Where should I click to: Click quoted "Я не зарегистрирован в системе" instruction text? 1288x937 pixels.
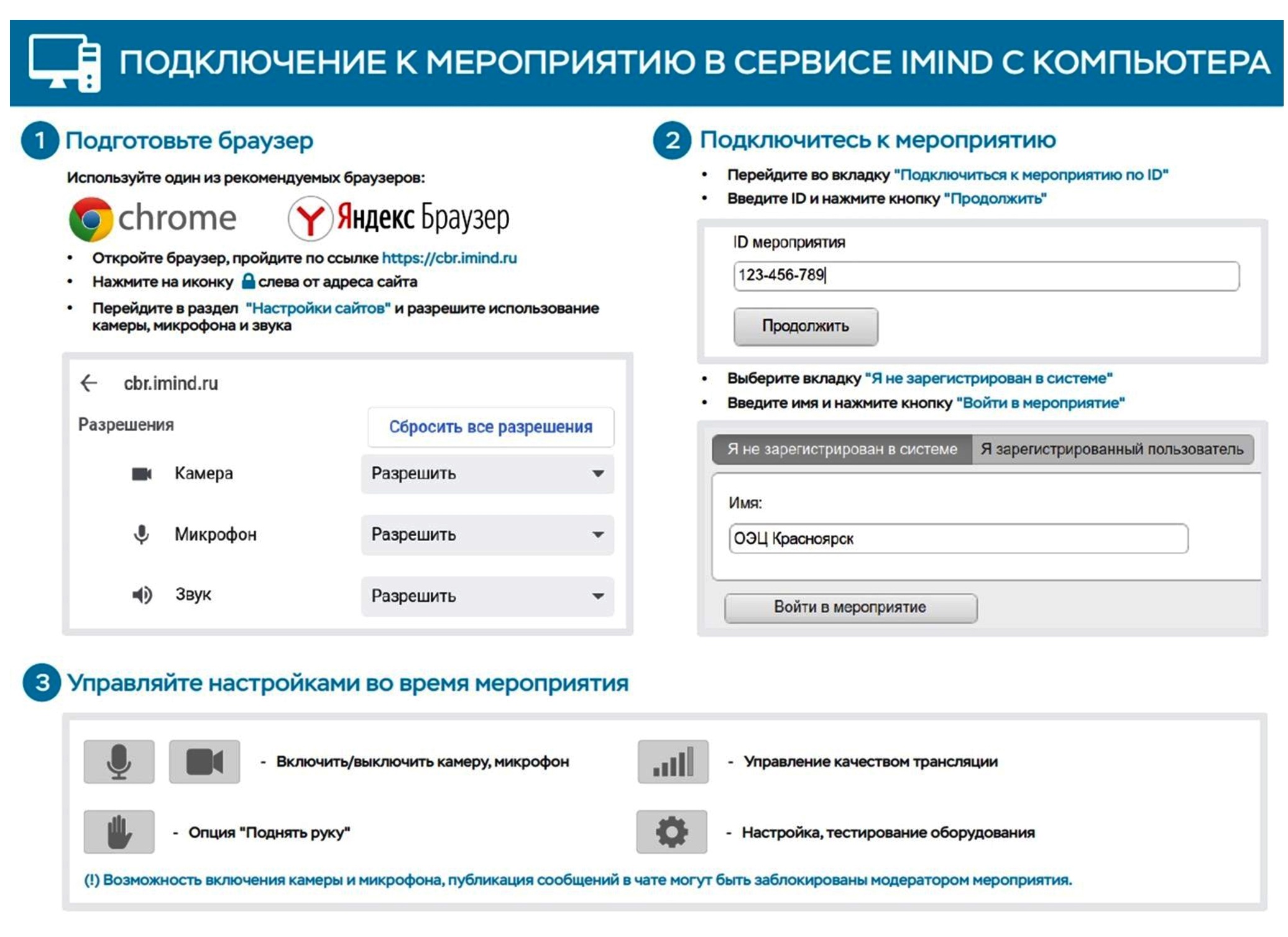(x=988, y=378)
